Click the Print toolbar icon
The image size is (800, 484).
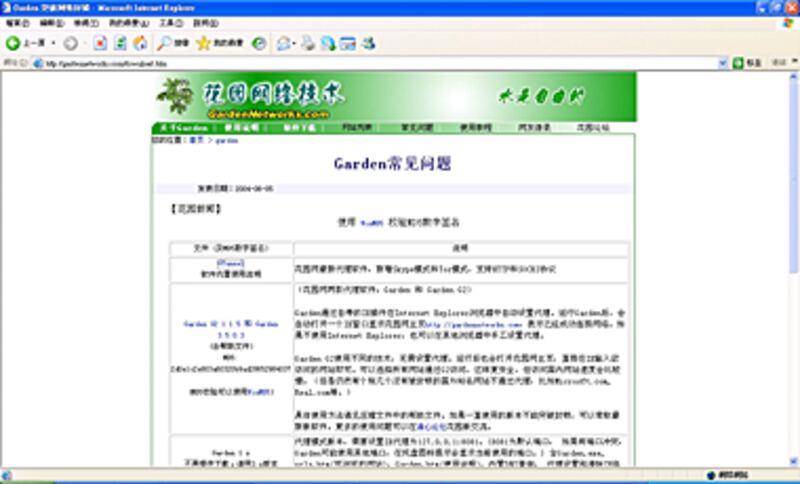pos(308,44)
